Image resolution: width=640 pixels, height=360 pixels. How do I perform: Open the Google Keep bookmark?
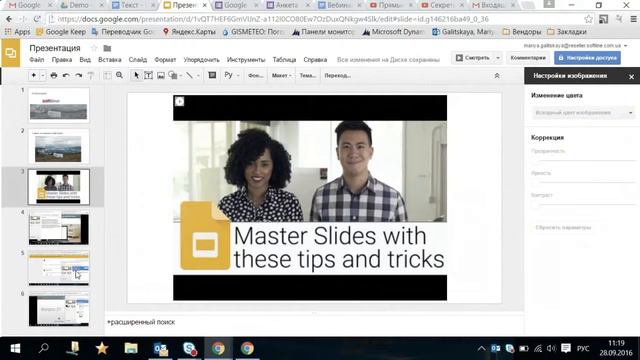61,32
